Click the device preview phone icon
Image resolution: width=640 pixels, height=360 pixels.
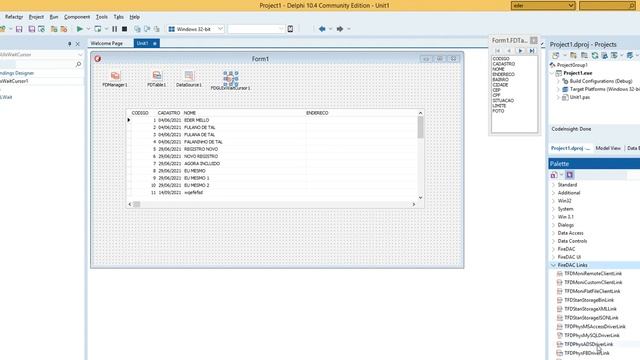(290, 29)
